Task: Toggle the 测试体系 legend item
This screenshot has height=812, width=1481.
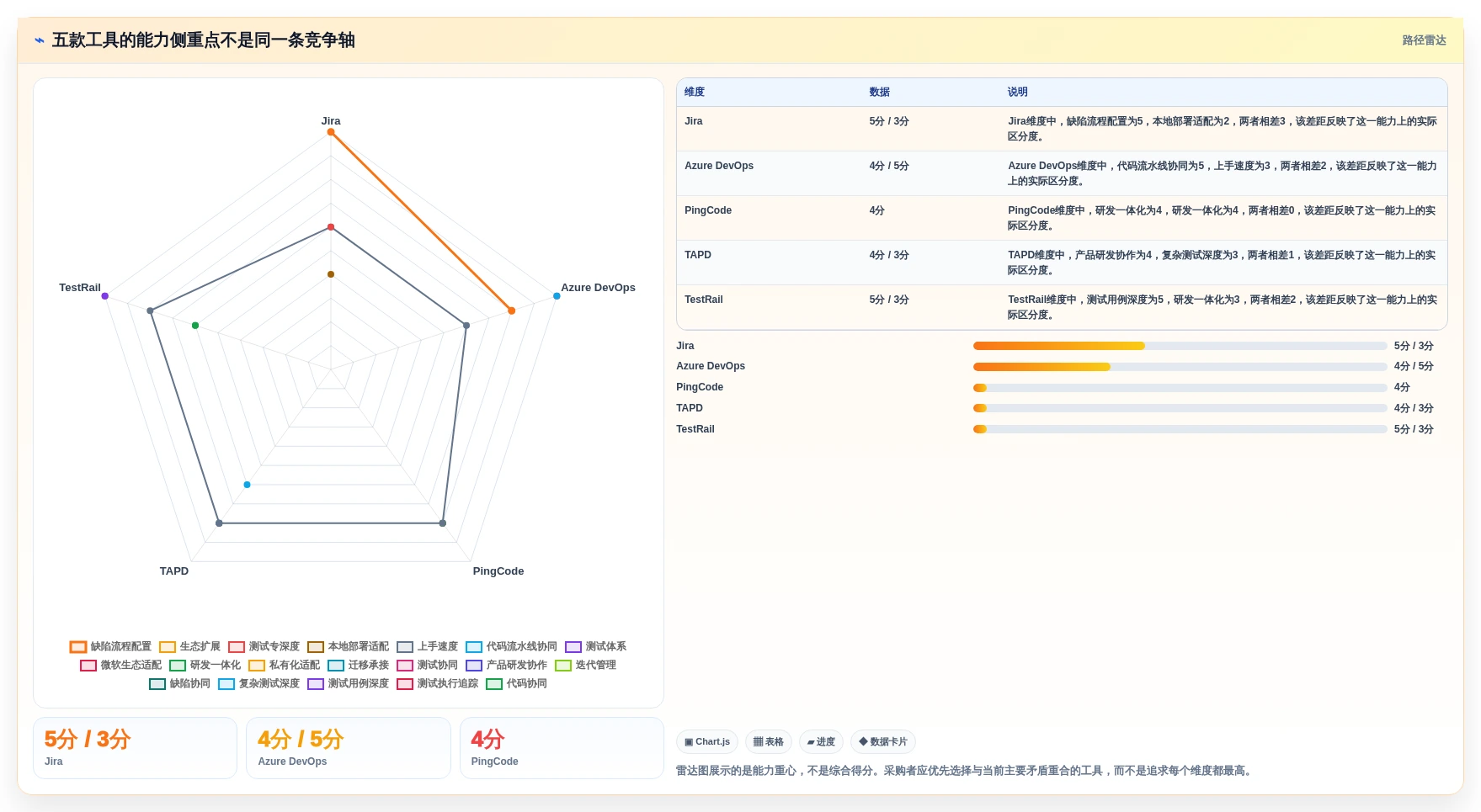Action: pos(595,646)
